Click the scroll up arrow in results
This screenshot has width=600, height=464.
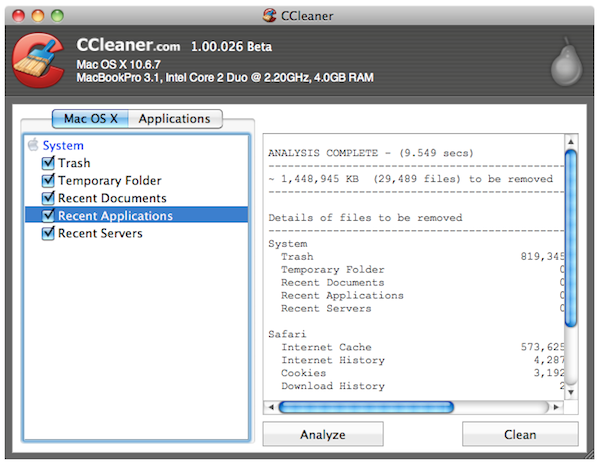tap(571, 142)
